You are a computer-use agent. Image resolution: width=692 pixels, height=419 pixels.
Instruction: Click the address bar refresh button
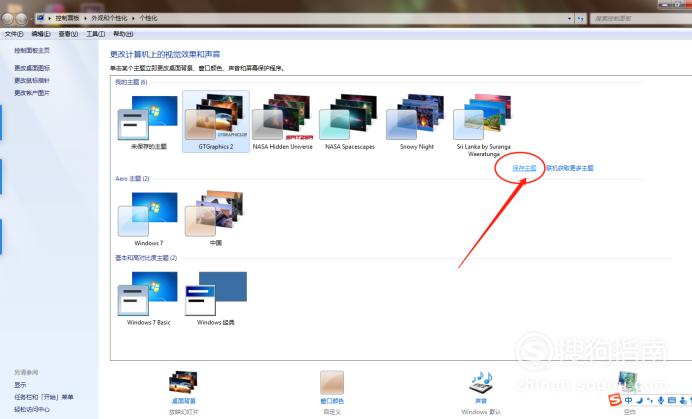580,19
